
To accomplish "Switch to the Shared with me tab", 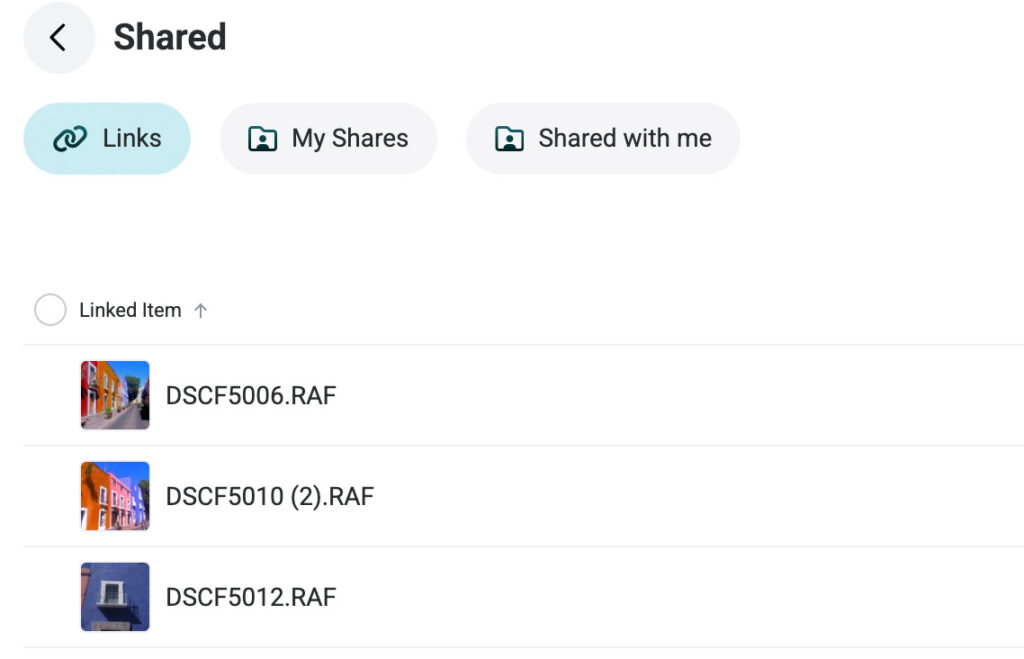I will pos(602,138).
